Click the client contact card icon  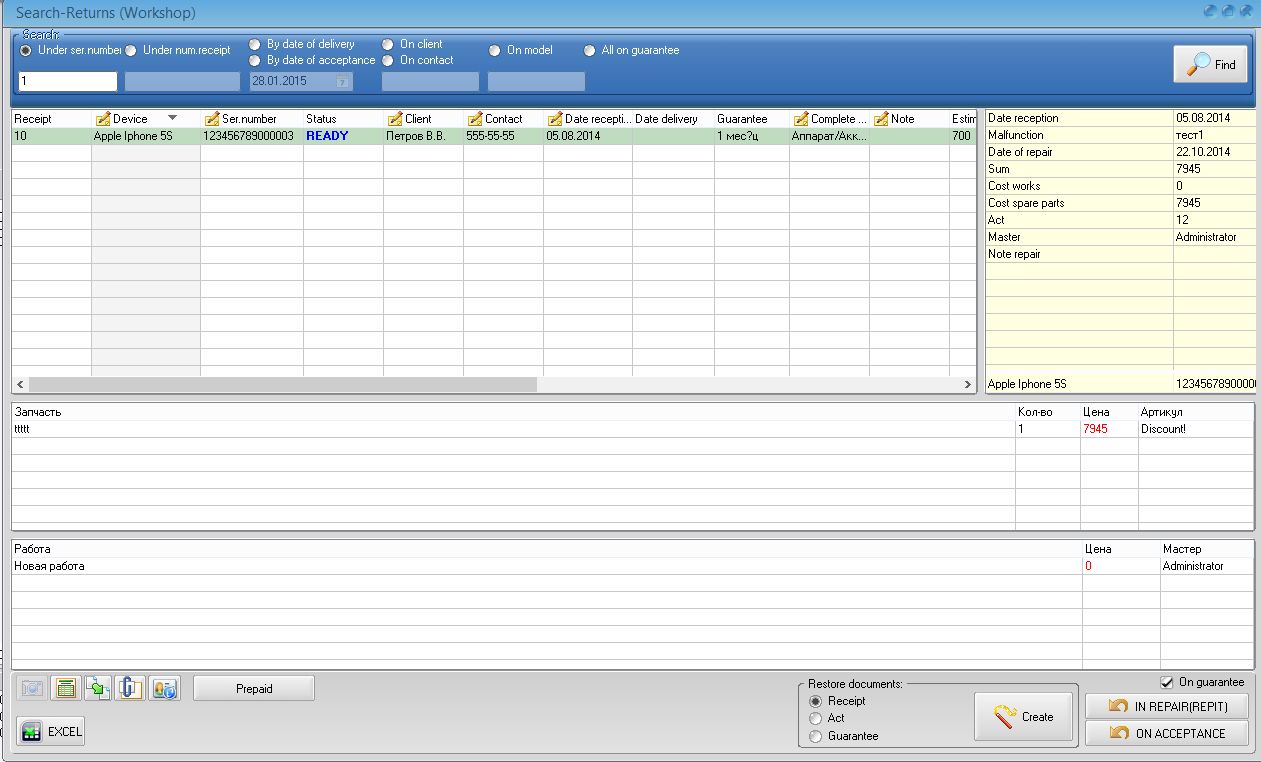(x=164, y=688)
